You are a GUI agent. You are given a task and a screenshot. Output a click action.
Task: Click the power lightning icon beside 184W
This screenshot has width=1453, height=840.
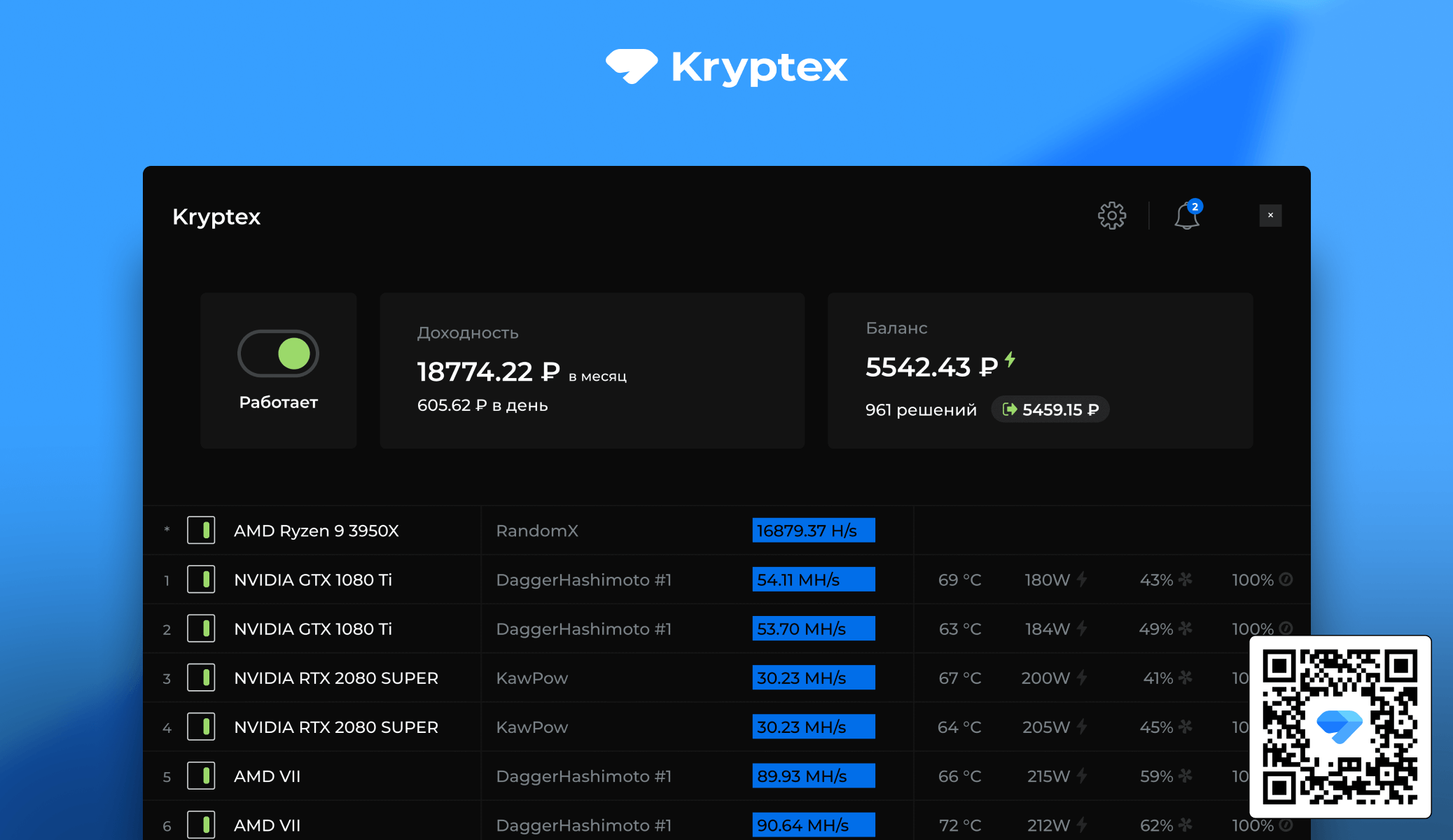1082,629
